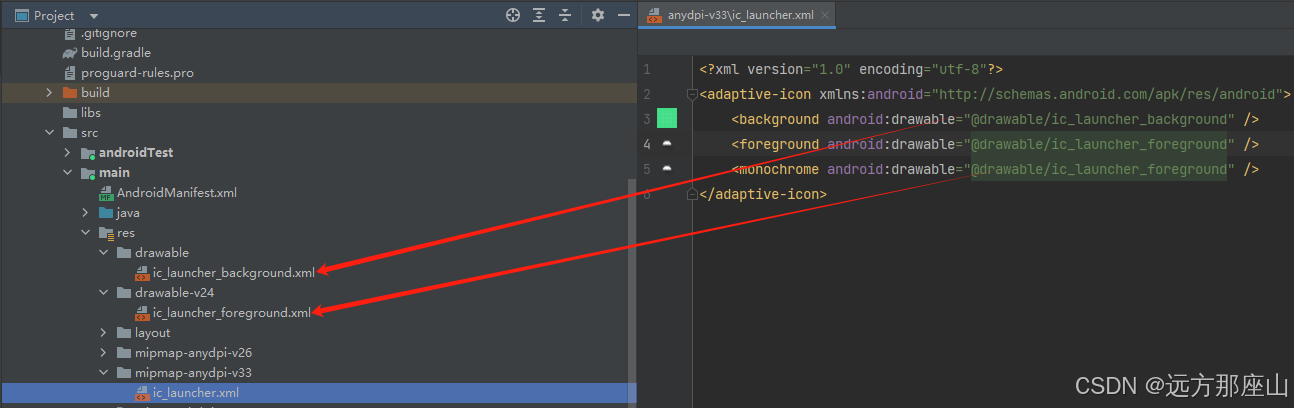Viewport: 1294px width, 408px height.
Task: Open ic_launcher_background.xml in tree
Action: pos(234,272)
